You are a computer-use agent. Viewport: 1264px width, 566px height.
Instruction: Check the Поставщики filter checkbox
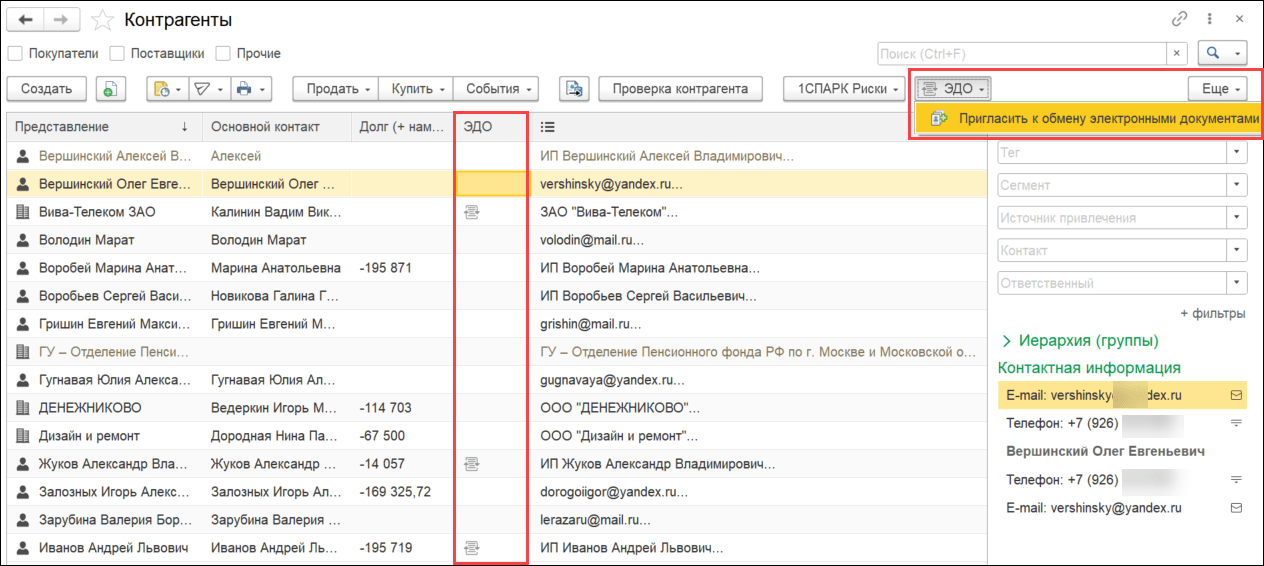[117, 54]
